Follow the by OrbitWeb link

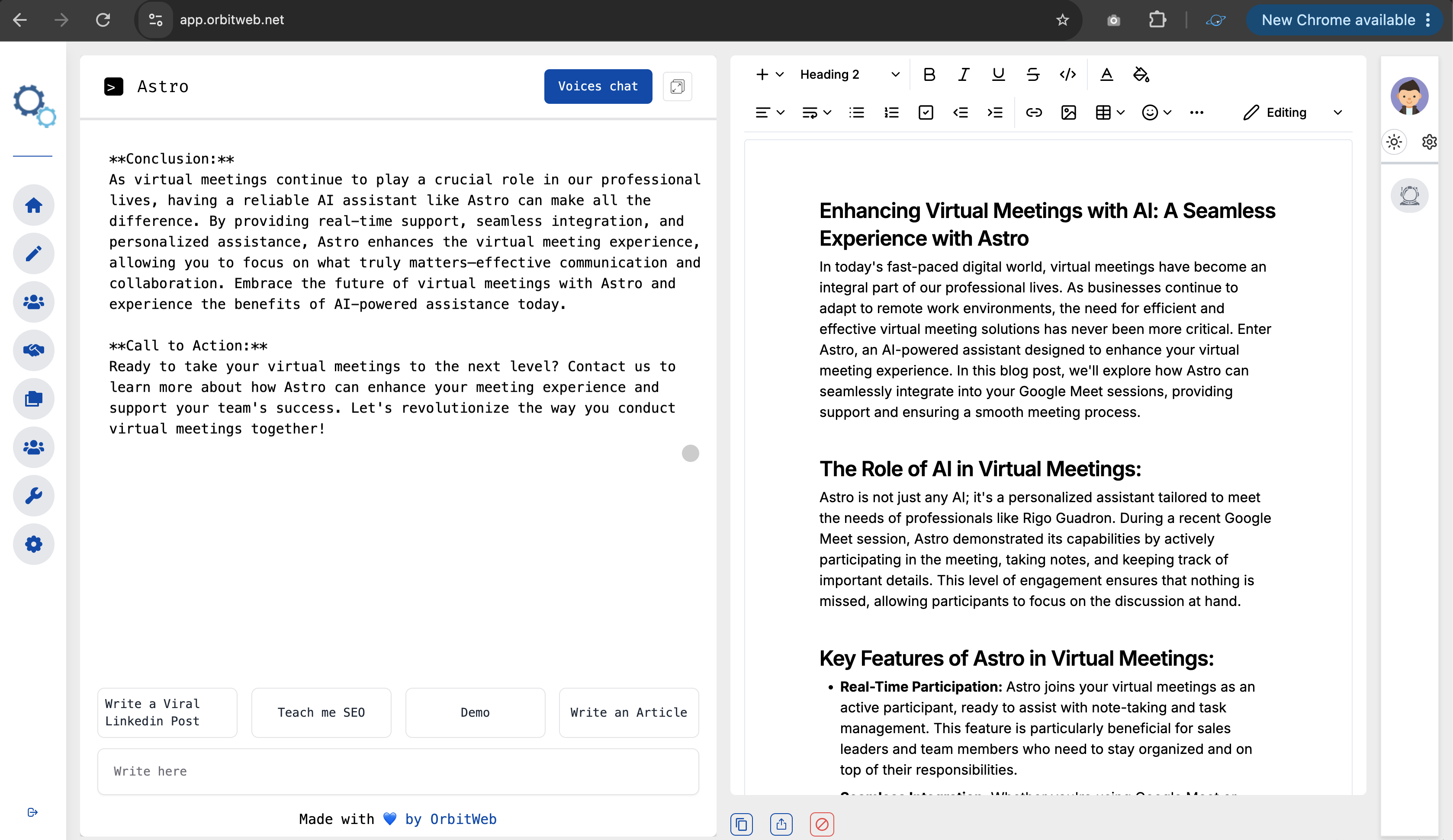tap(450, 819)
